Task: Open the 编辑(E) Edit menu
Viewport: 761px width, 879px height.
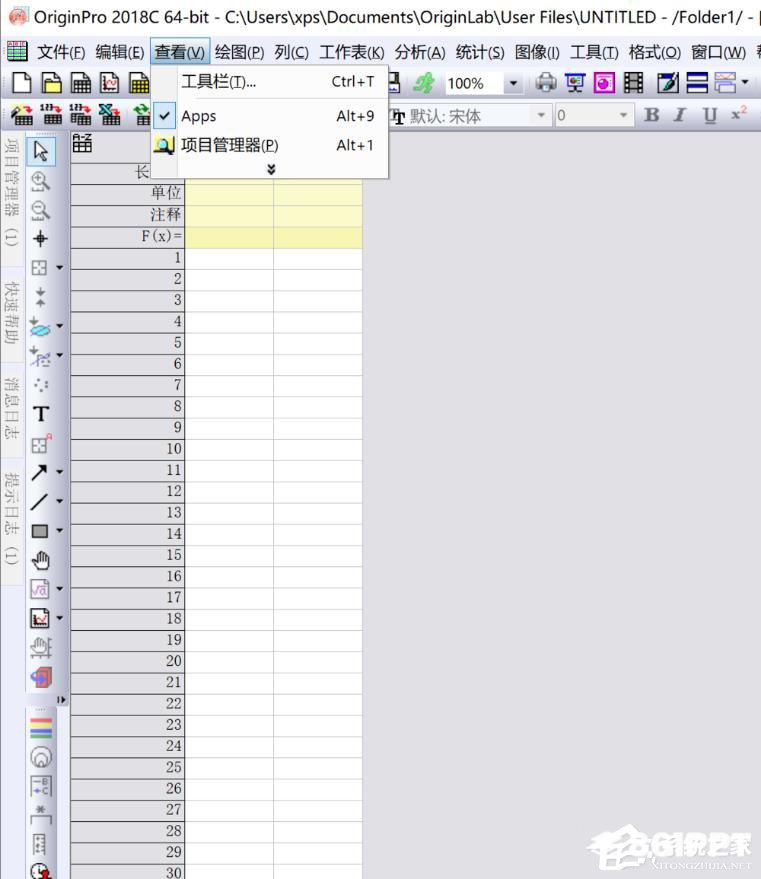Action: point(120,52)
